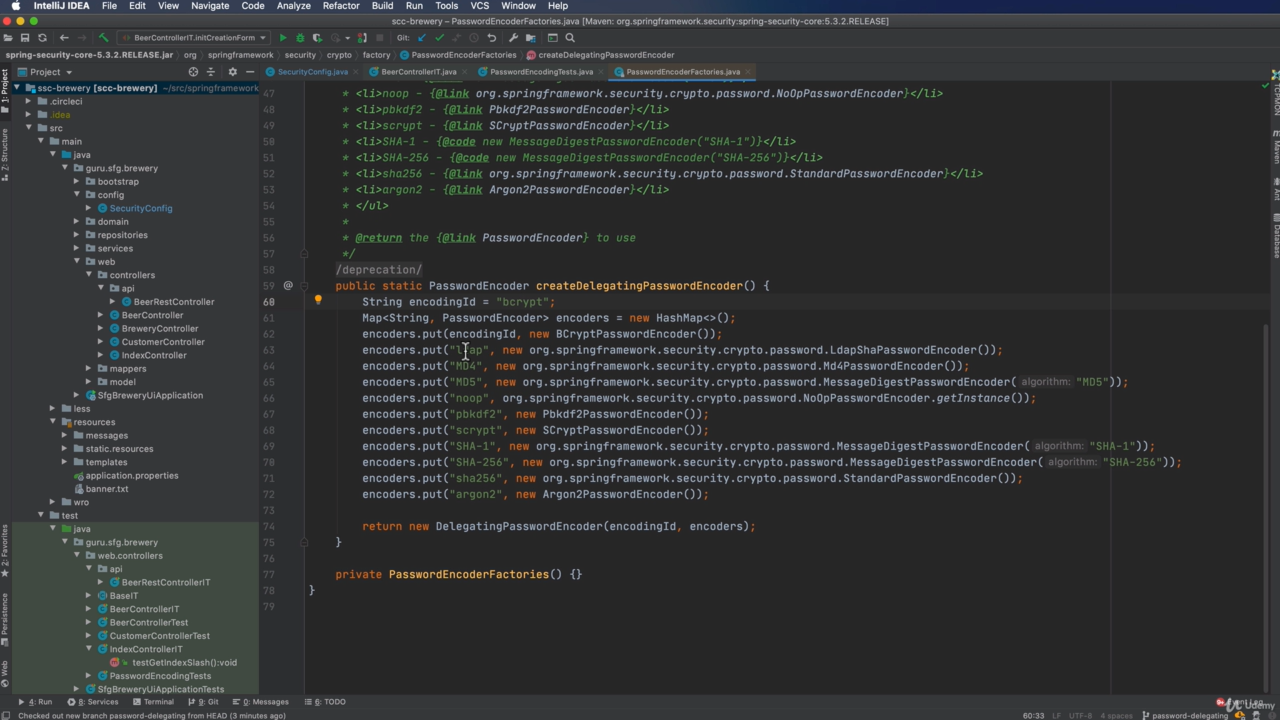
Task: Click locate file crosshair in Project panel
Action: pyautogui.click(x=193, y=72)
